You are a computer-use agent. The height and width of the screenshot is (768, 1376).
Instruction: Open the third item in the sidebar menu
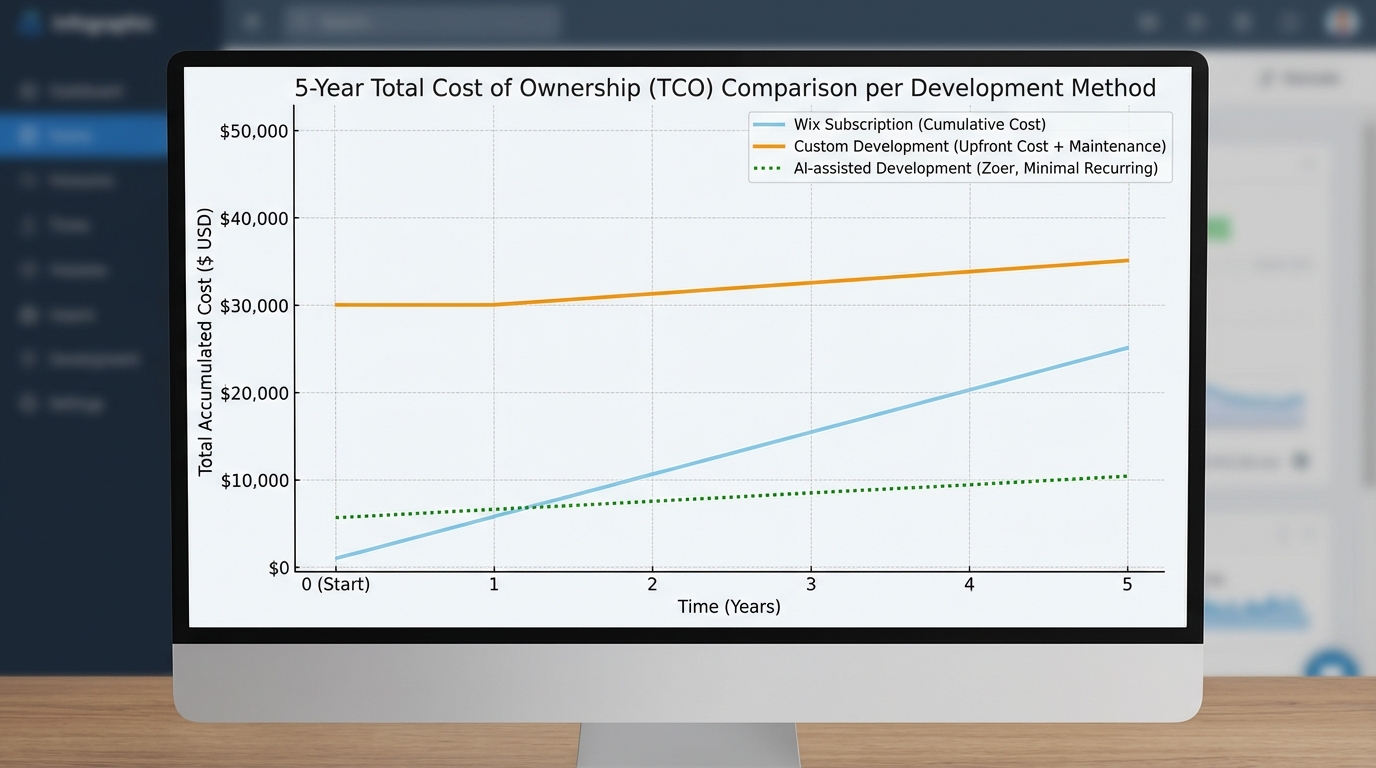pyautogui.click(x=27, y=180)
